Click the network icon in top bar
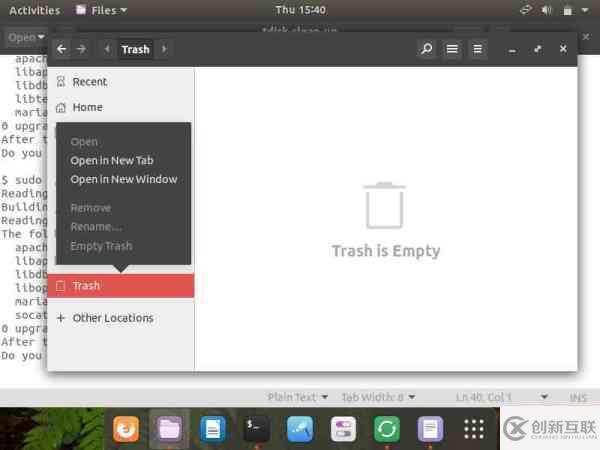 [x=526, y=10]
